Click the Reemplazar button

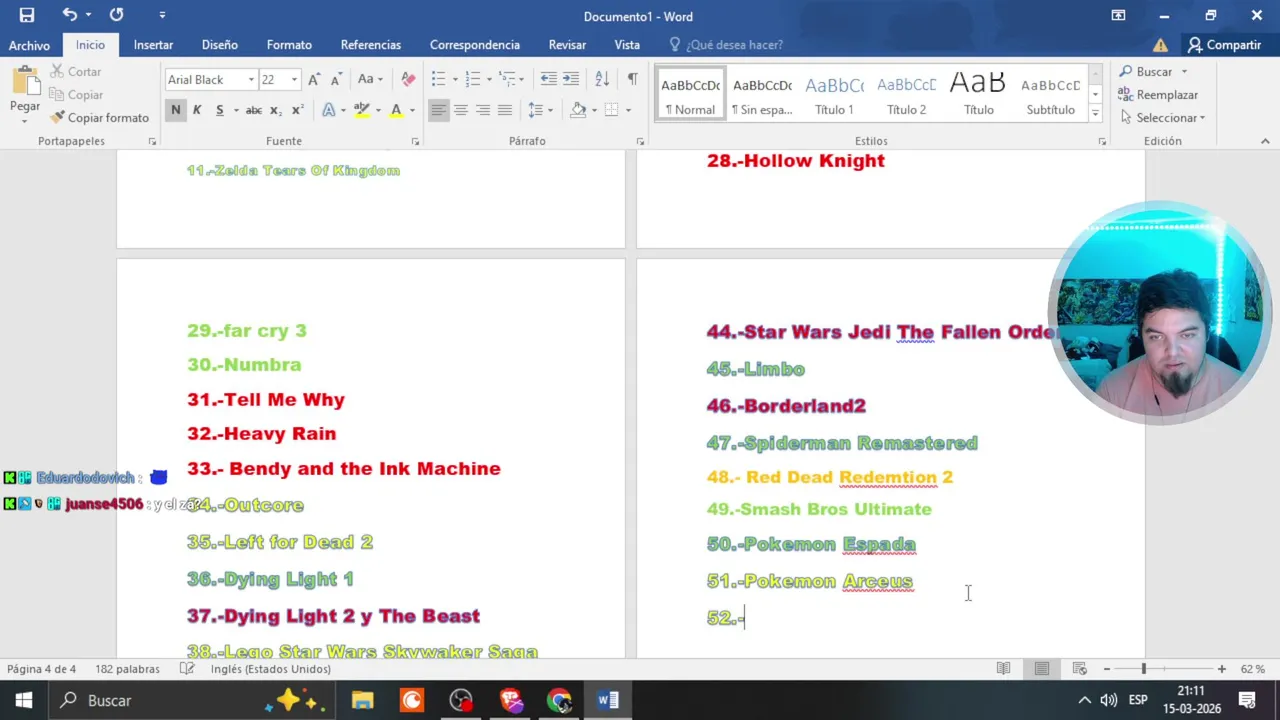1158,95
